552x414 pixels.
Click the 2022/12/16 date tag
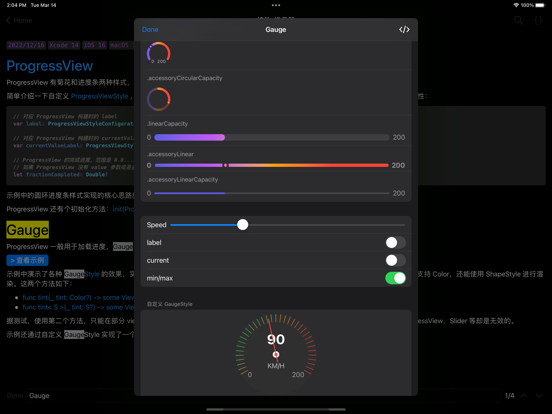click(x=26, y=45)
